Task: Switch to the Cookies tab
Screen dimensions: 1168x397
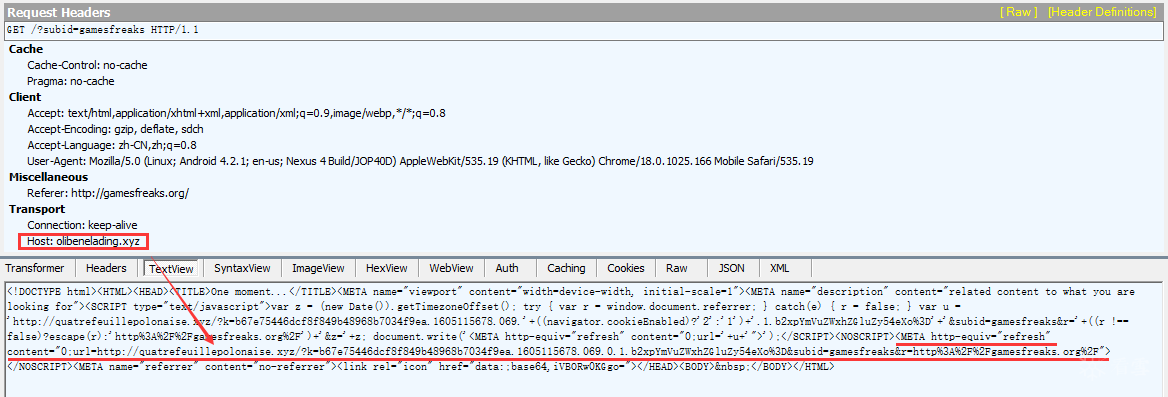Action: point(626,268)
